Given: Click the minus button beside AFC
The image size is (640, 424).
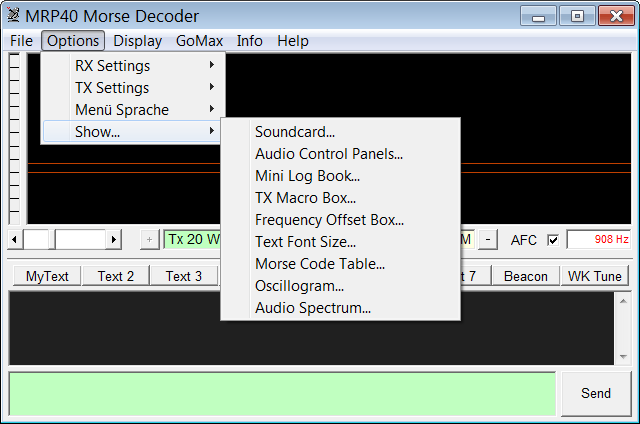Looking at the screenshot, I should tap(487, 240).
